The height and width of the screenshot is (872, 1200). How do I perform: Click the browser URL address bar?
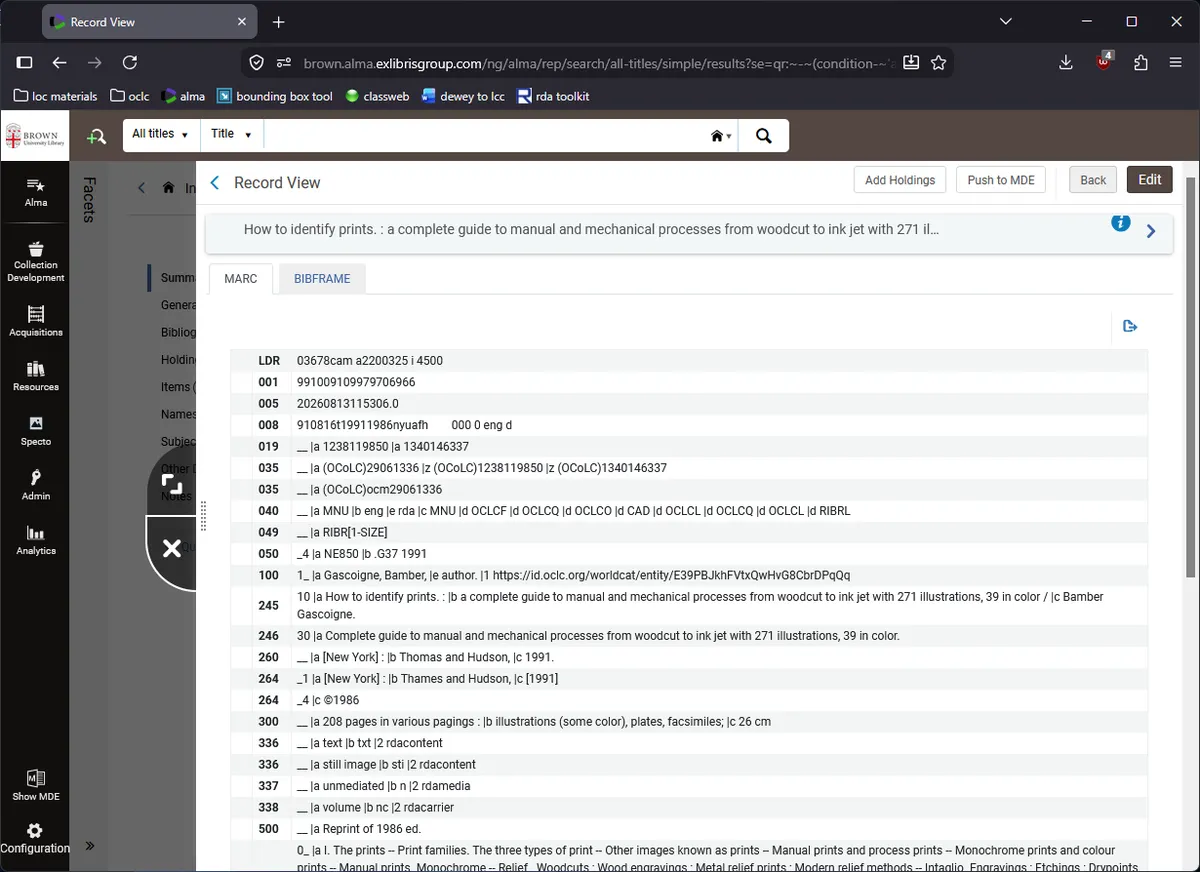tap(598, 63)
